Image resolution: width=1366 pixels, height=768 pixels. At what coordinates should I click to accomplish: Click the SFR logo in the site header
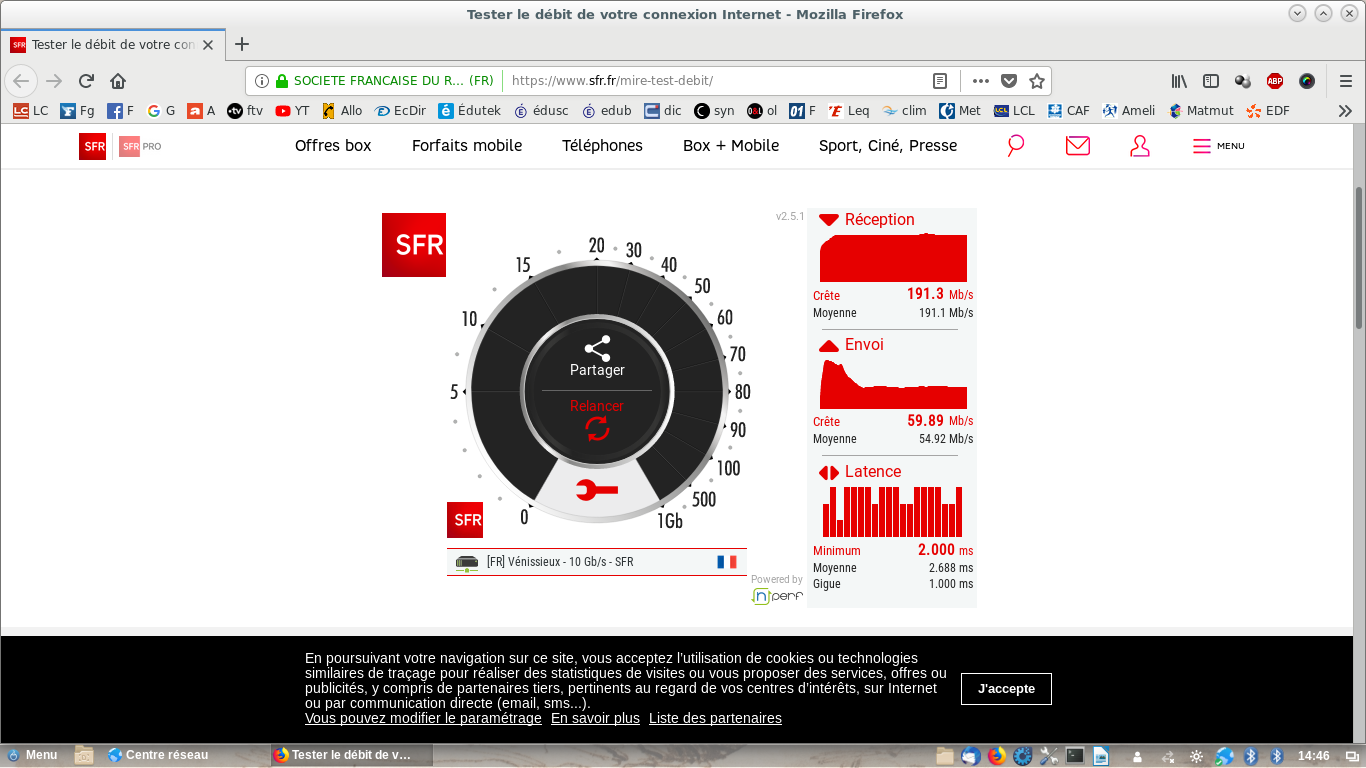(x=92, y=145)
